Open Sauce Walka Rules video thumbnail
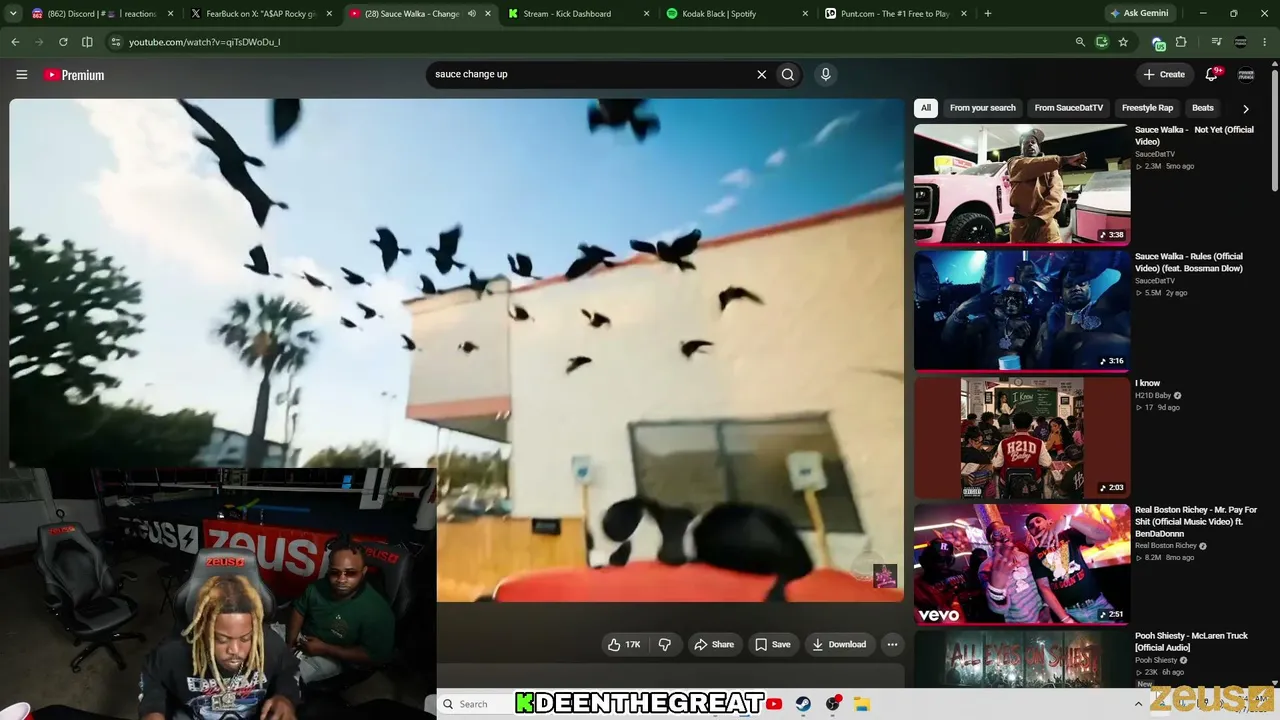This screenshot has height=720, width=1280. [1022, 310]
